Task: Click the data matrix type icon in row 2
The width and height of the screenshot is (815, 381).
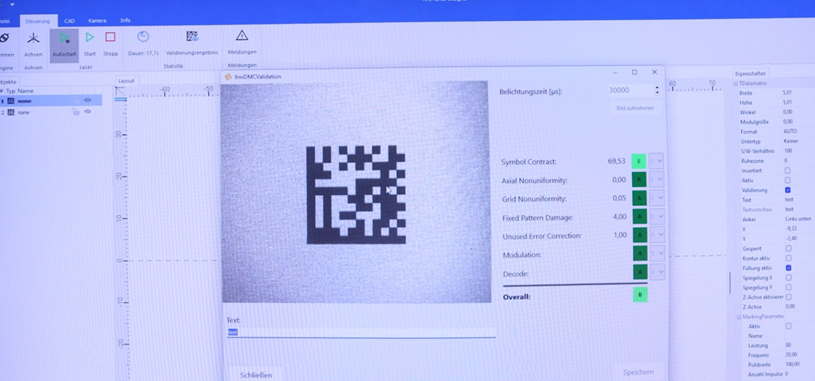Action: 10,112
